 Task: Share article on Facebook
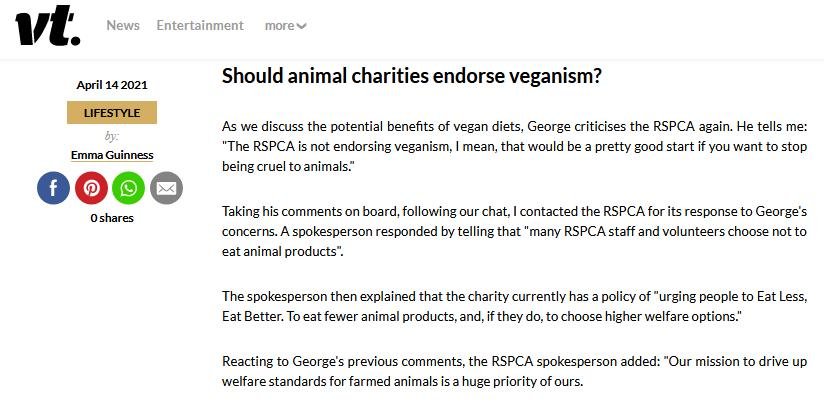(54, 188)
